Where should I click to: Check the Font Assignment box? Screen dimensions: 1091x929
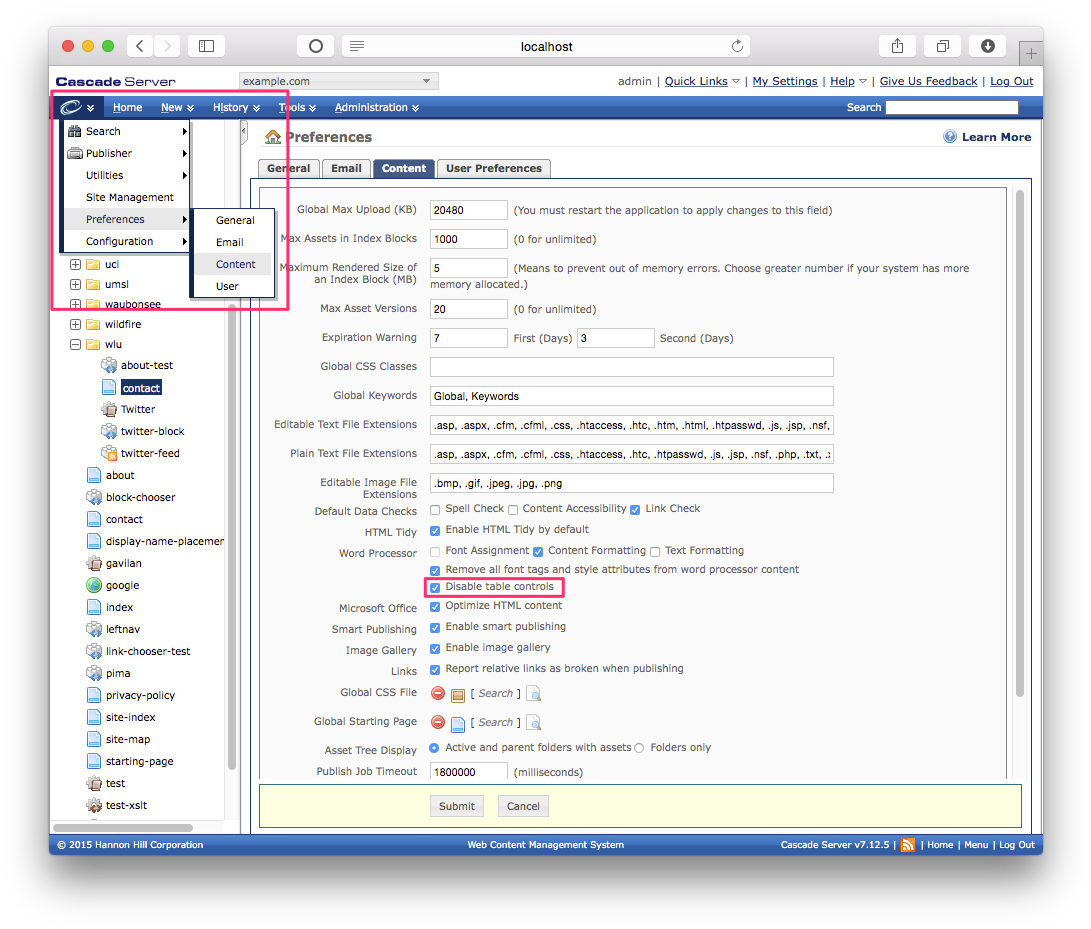coord(435,551)
